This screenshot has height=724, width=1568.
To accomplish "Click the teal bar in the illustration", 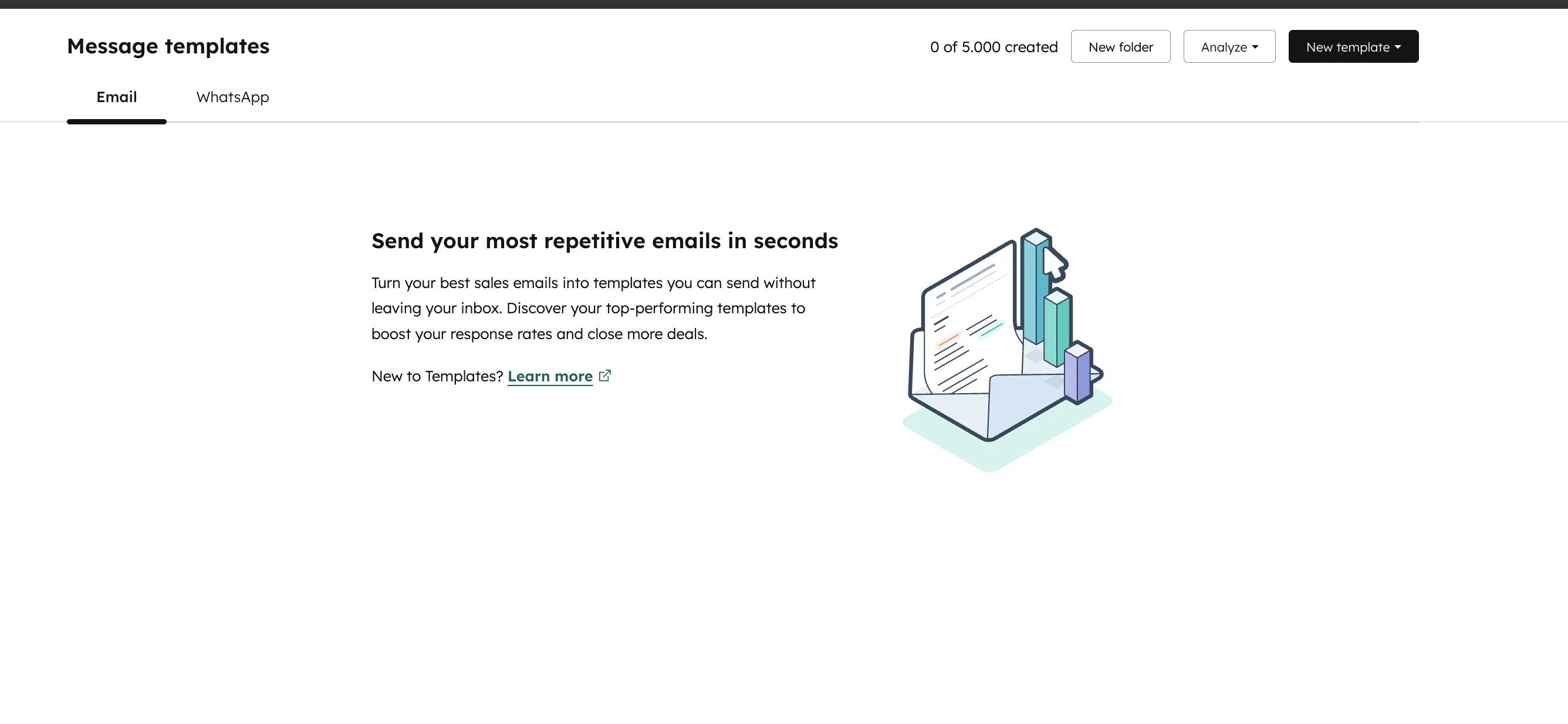I will coord(1057,329).
